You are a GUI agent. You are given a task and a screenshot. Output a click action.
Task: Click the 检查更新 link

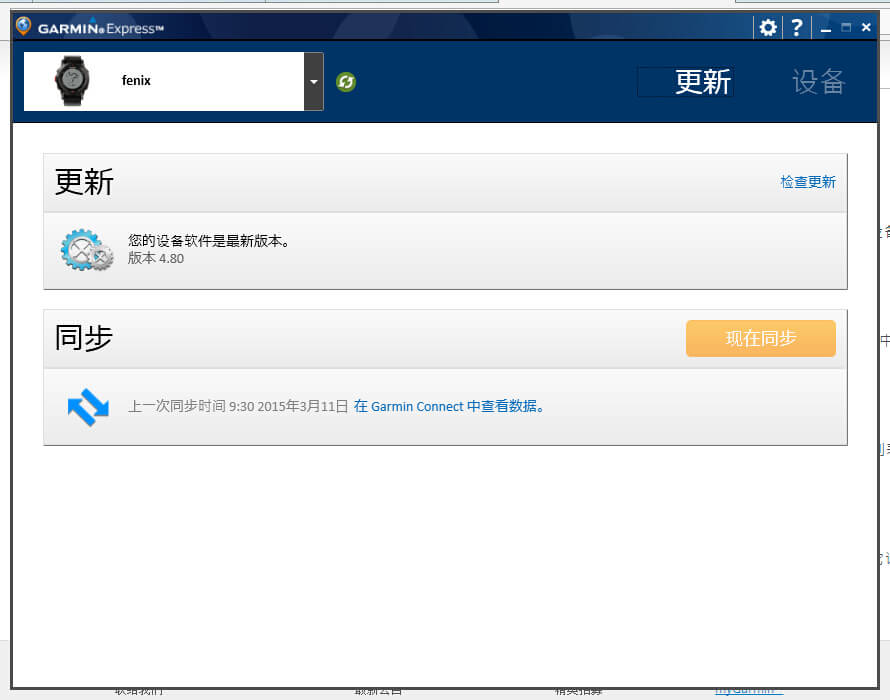click(808, 182)
